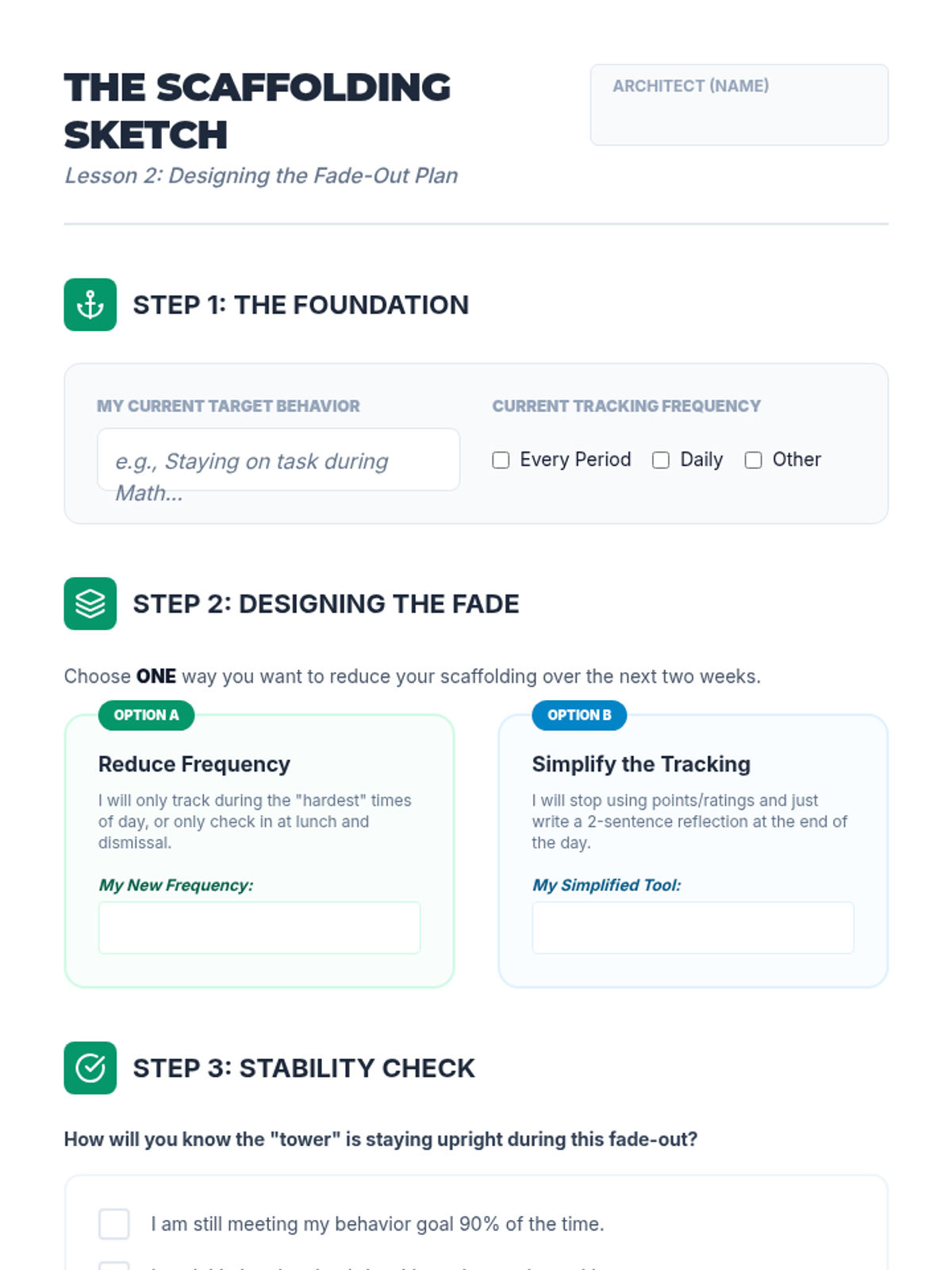Select the Reduce Frequency heading
The image size is (952, 1270).
coord(194,764)
